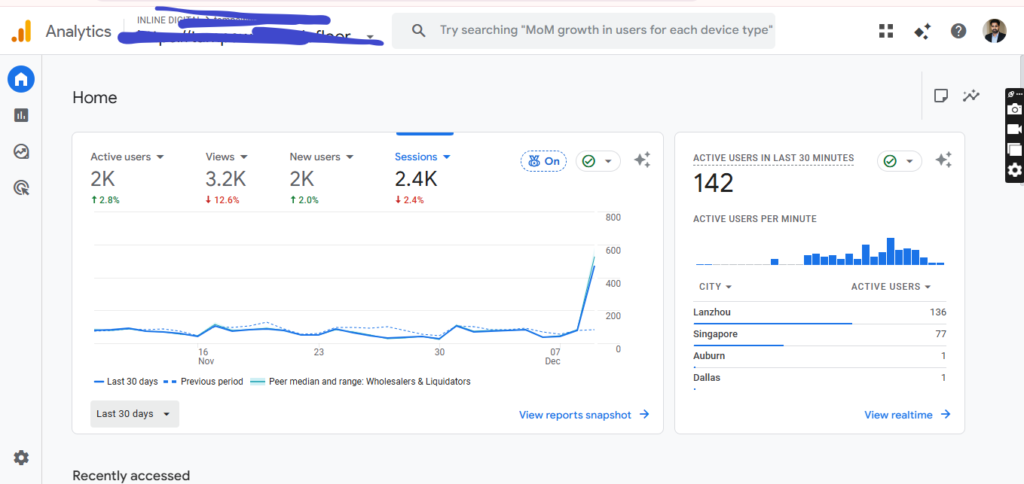1024x484 pixels.
Task: Open the New users metric dropdown
Action: tap(321, 157)
